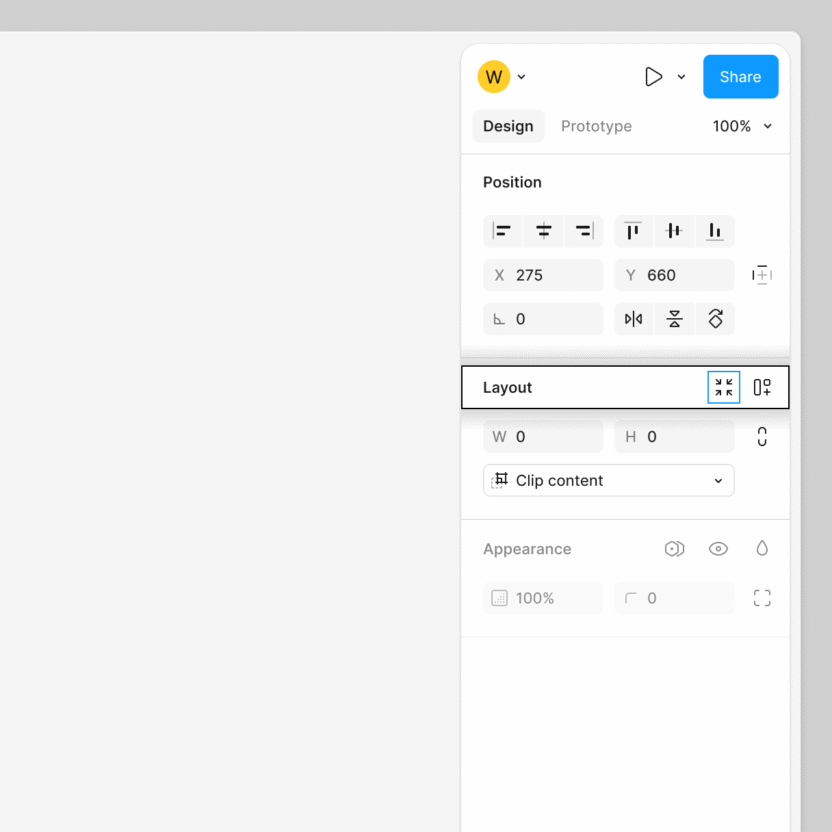Expand the present options chevron
832x832 pixels.
click(681, 76)
